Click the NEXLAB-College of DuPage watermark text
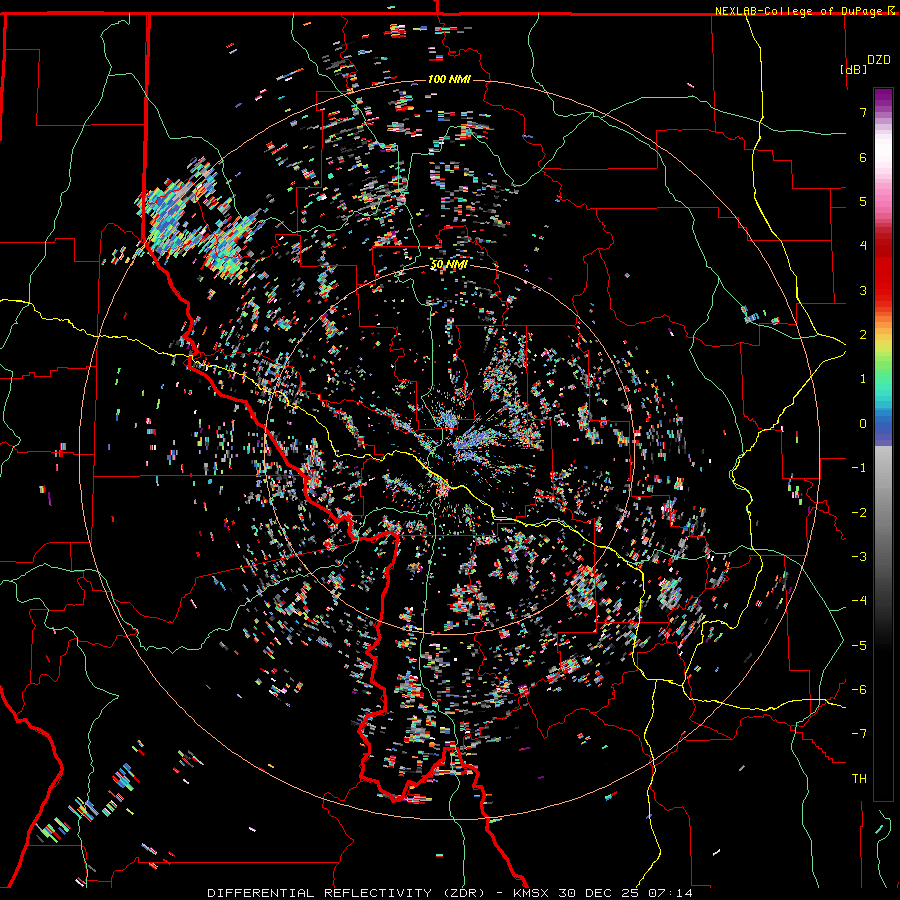The image size is (900, 900). pyautogui.click(x=800, y=11)
